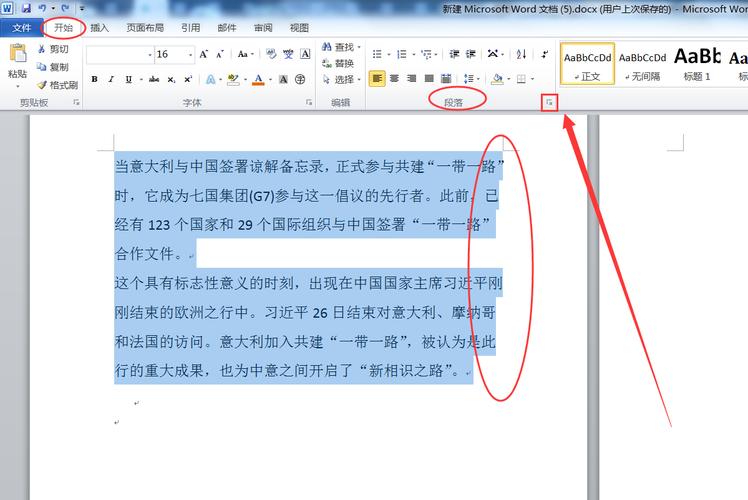Apply the 无间隔 (No Spacing) style
This screenshot has width=748, height=500.
point(643,64)
